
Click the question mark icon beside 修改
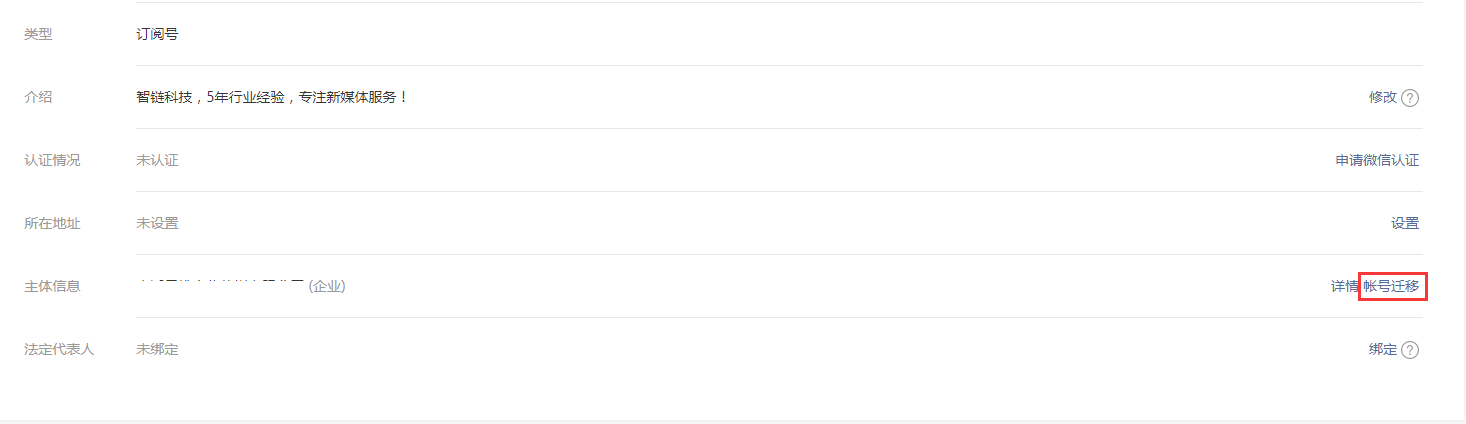[1410, 98]
